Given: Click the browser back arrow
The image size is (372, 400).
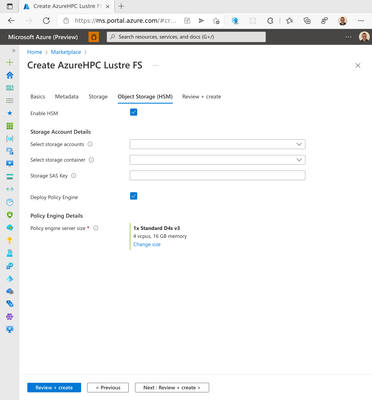Looking at the screenshot, I should click(11, 21).
